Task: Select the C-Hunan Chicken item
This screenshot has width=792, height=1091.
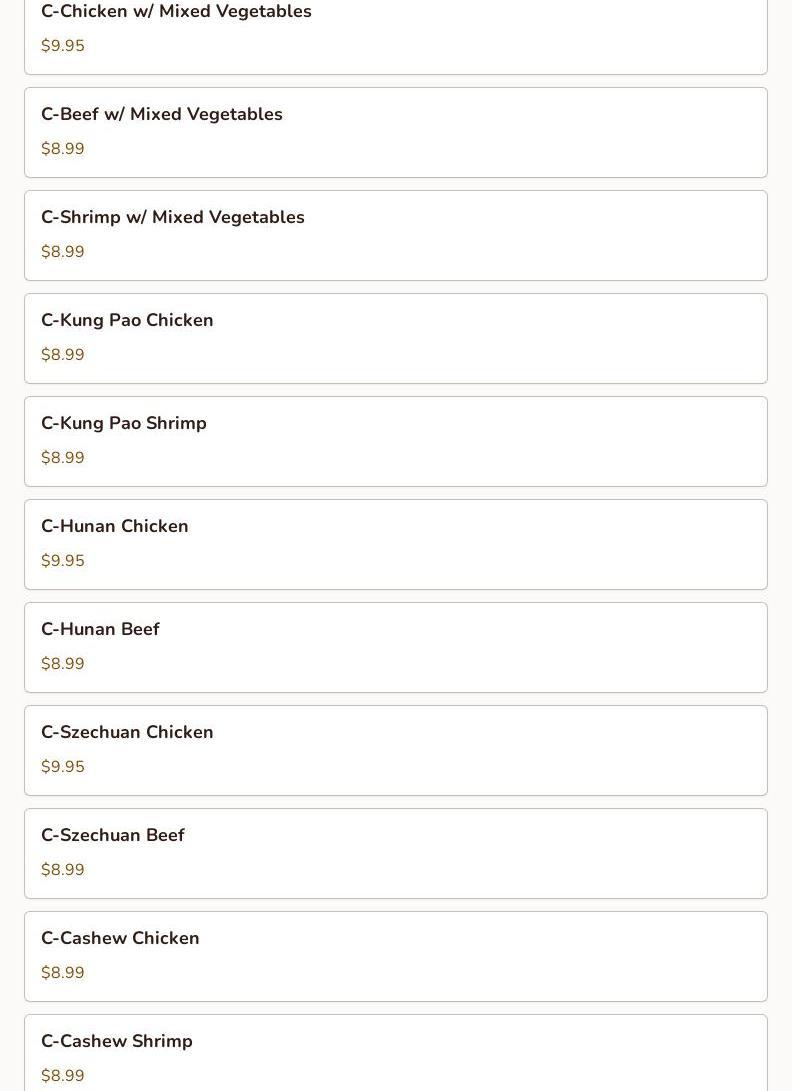Action: point(395,544)
